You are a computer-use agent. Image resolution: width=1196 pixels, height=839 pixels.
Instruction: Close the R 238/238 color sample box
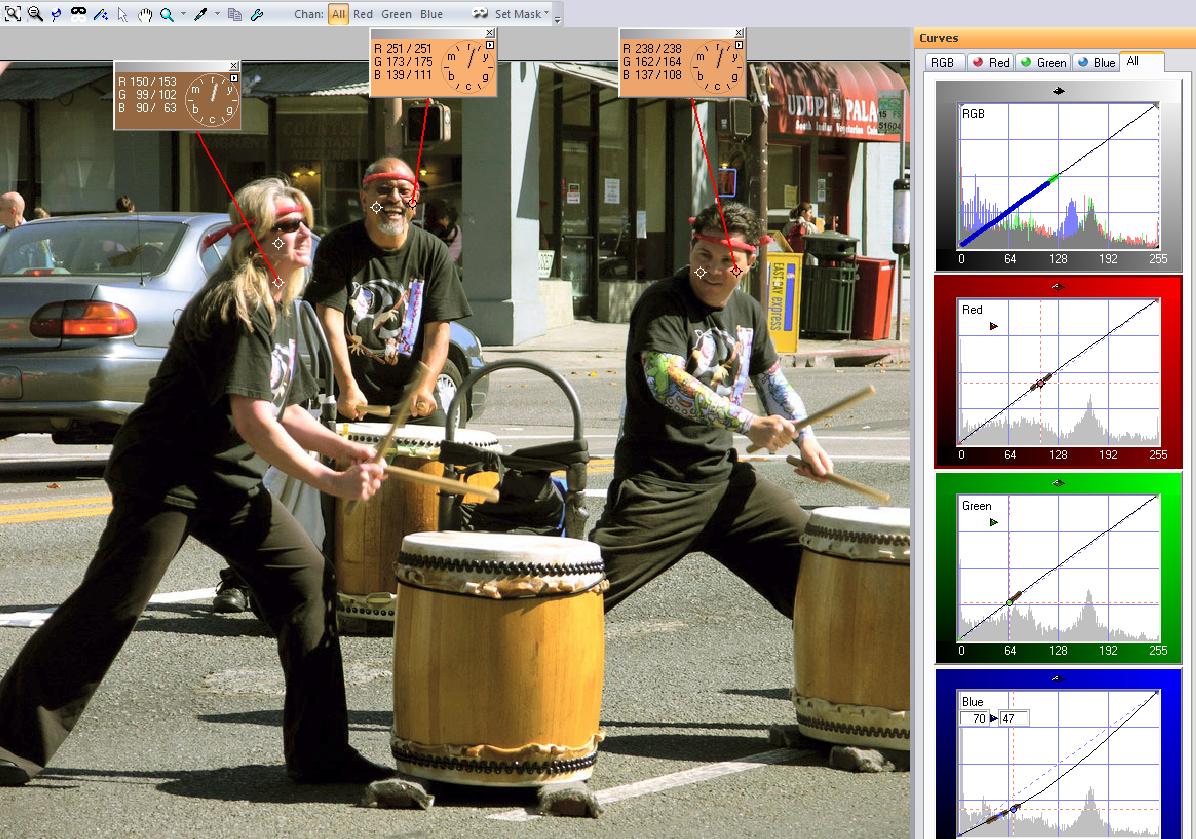[738, 33]
